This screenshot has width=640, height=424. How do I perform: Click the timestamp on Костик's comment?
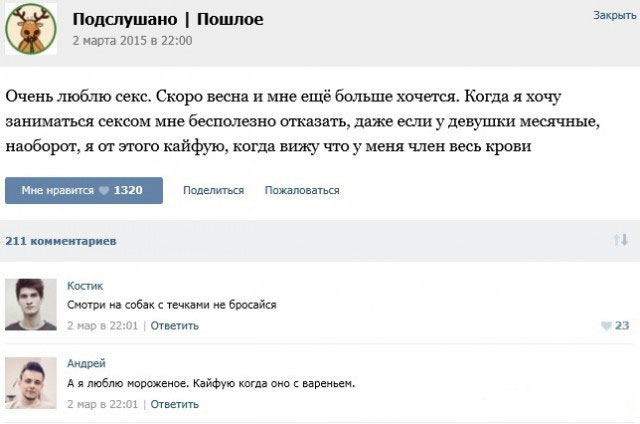point(104,326)
